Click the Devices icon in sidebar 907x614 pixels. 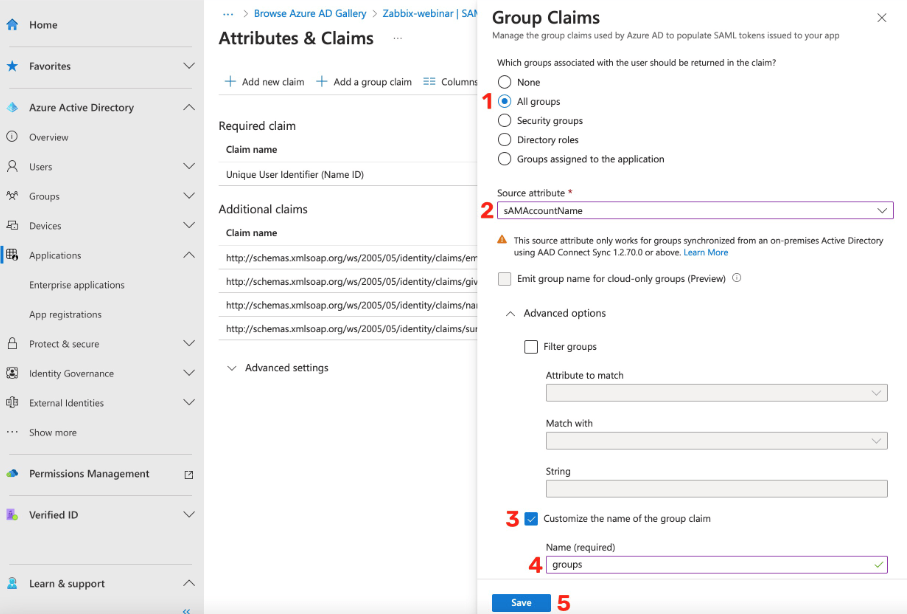point(12,226)
